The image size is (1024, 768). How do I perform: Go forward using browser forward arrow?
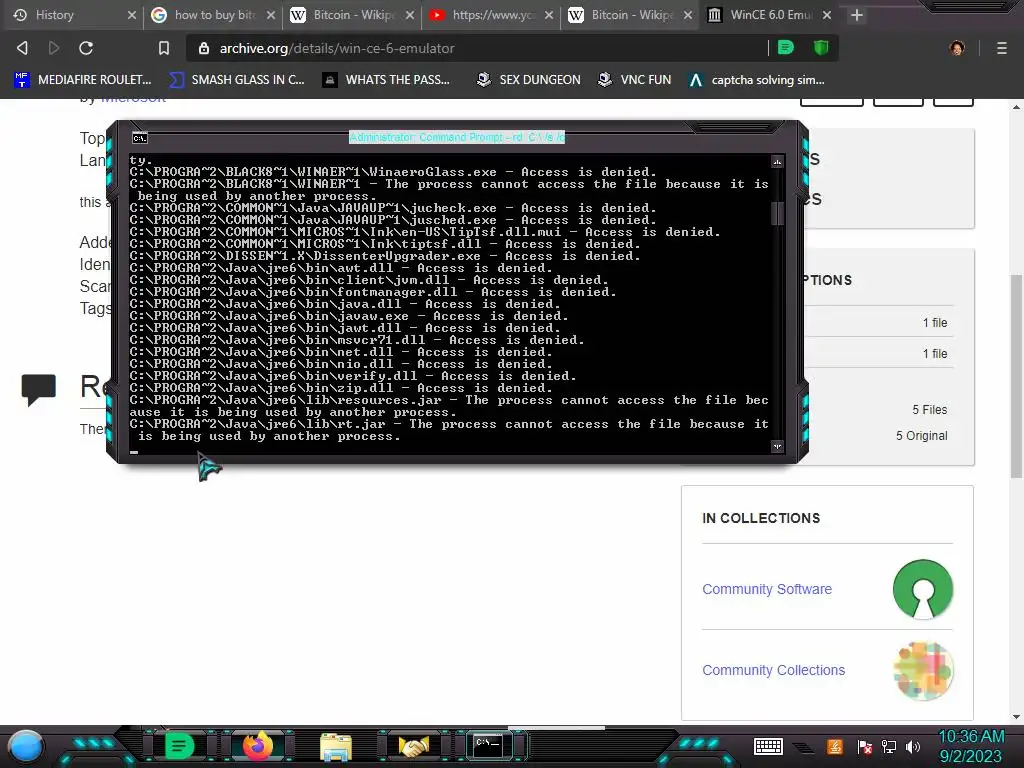click(54, 48)
